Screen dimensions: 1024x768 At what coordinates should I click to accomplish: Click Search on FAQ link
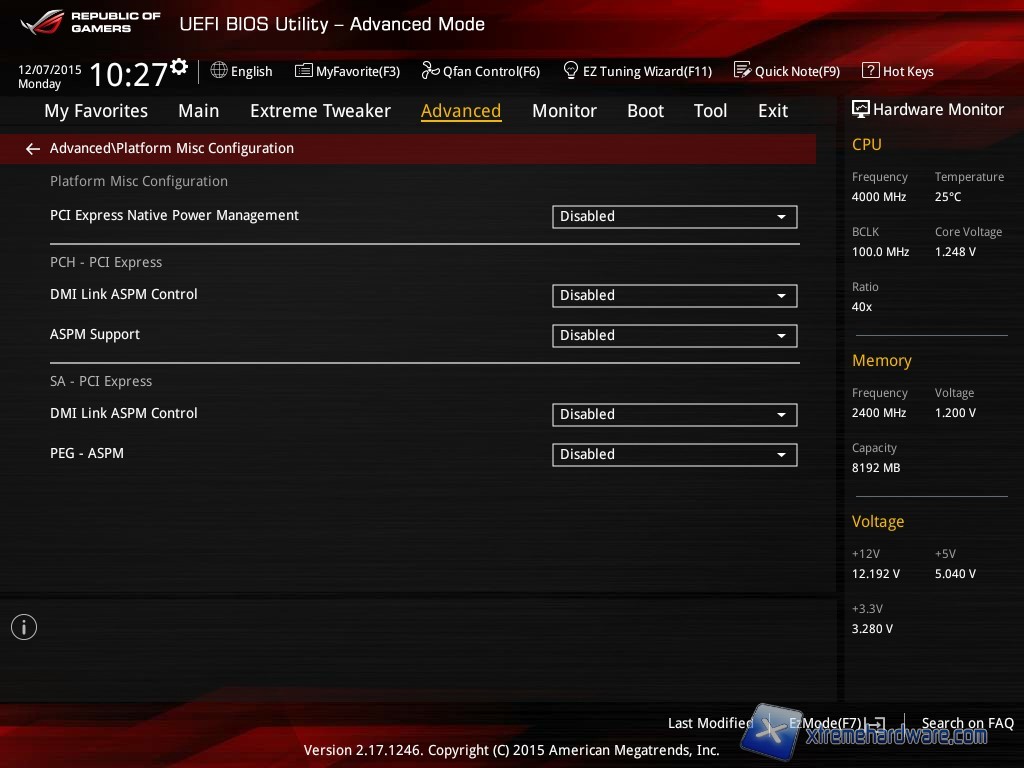(967, 723)
